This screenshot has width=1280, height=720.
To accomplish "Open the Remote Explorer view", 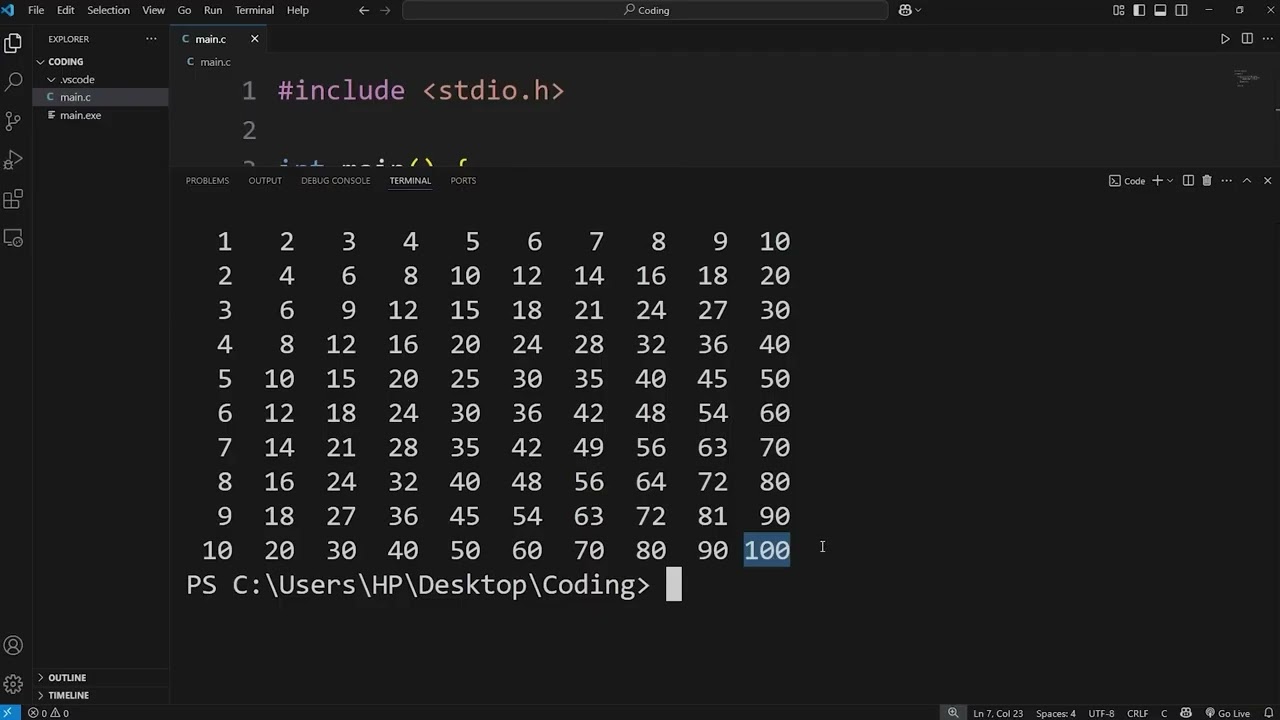I will [13, 238].
